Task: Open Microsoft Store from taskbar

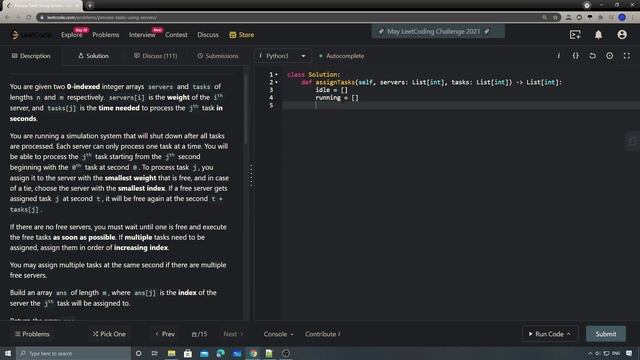Action: [x=188, y=353]
